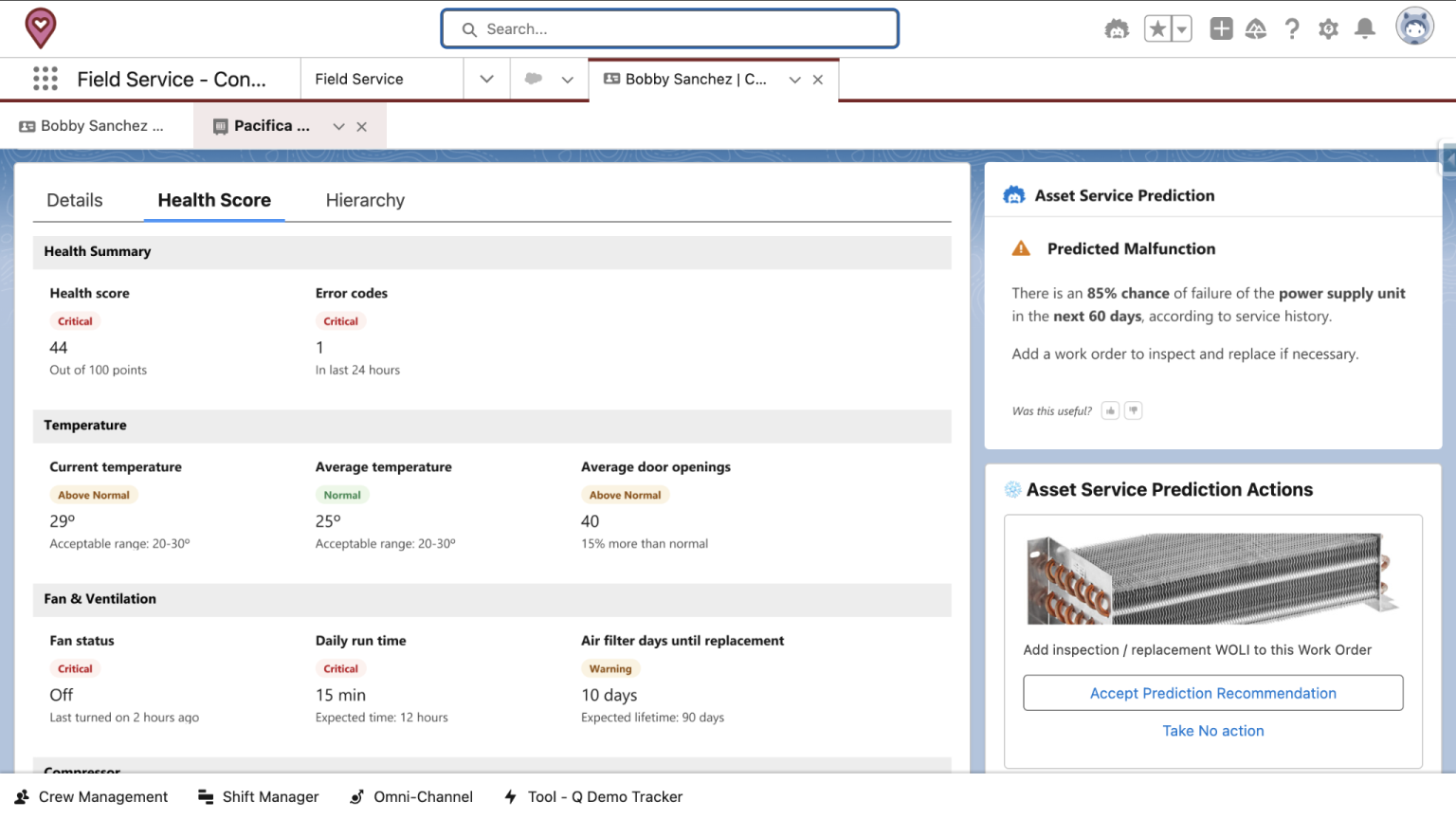This screenshot has height=819, width=1456.
Task: Create new record with the plus icon
Action: point(1220,28)
